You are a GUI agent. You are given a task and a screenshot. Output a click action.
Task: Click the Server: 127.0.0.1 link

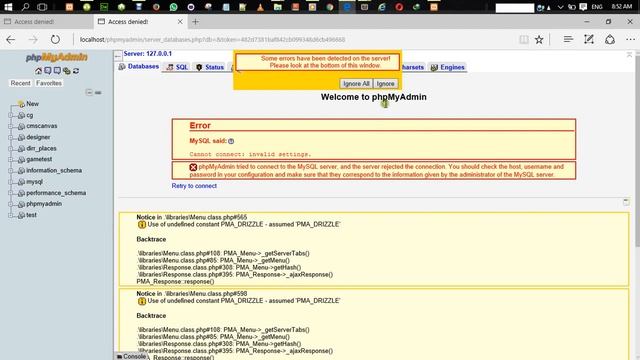[x=147, y=54]
